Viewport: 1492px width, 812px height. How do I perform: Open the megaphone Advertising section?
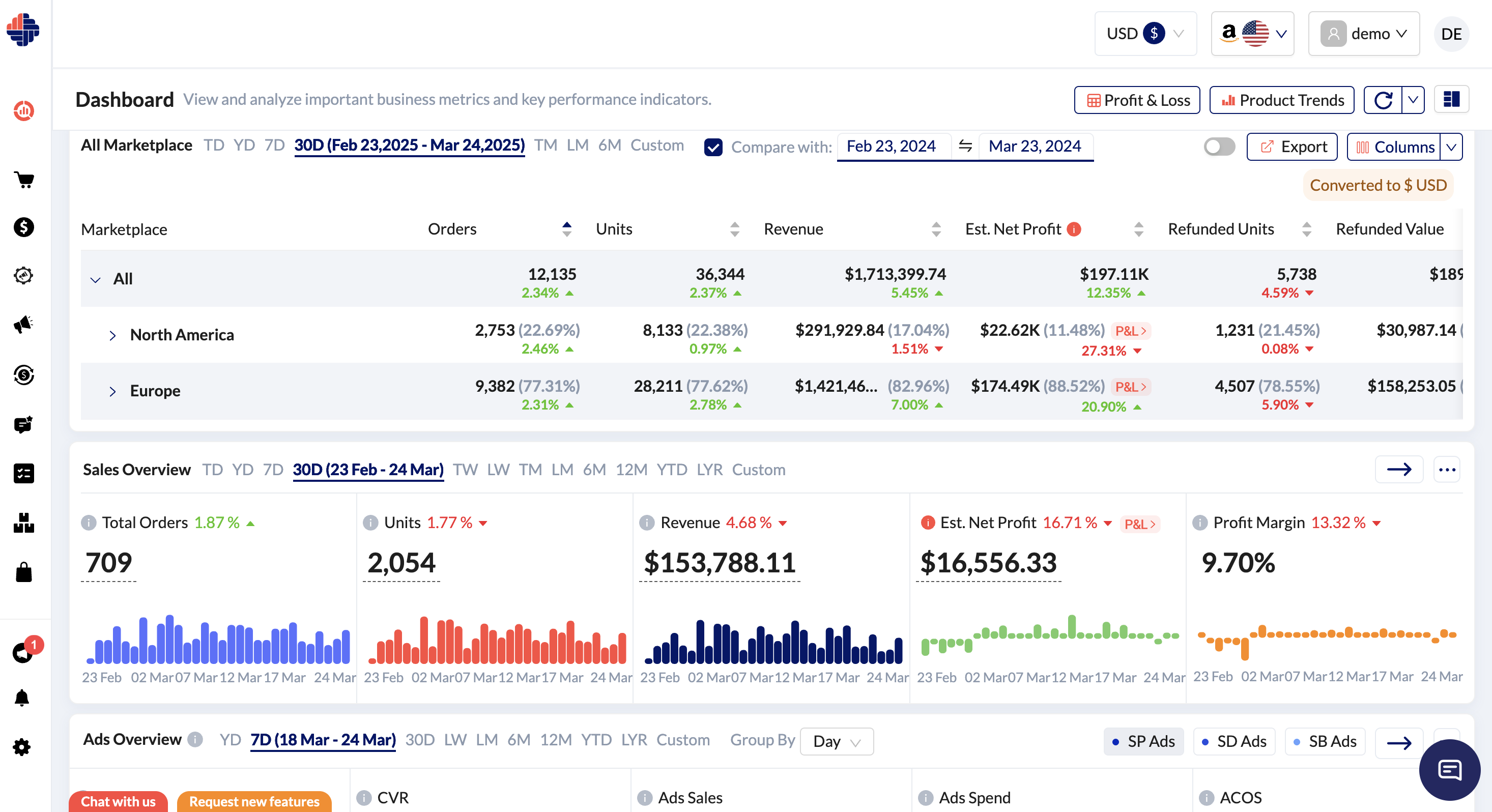coord(23,324)
